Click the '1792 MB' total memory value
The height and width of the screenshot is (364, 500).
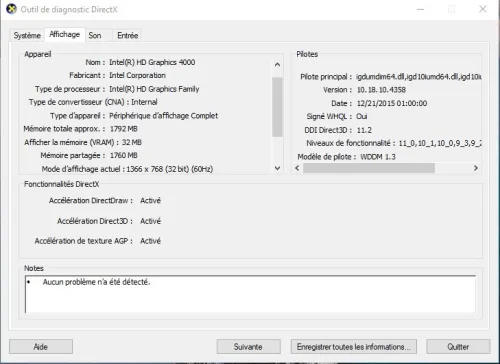coord(124,129)
